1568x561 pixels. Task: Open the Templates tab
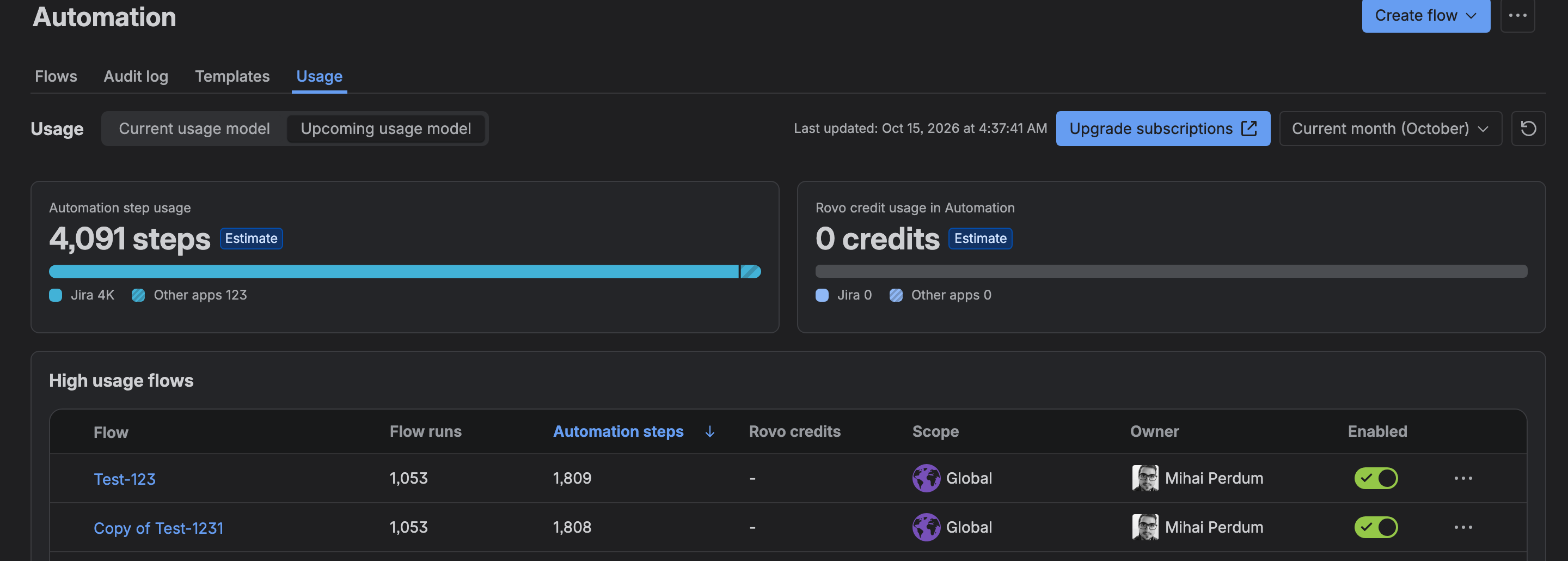tap(232, 76)
